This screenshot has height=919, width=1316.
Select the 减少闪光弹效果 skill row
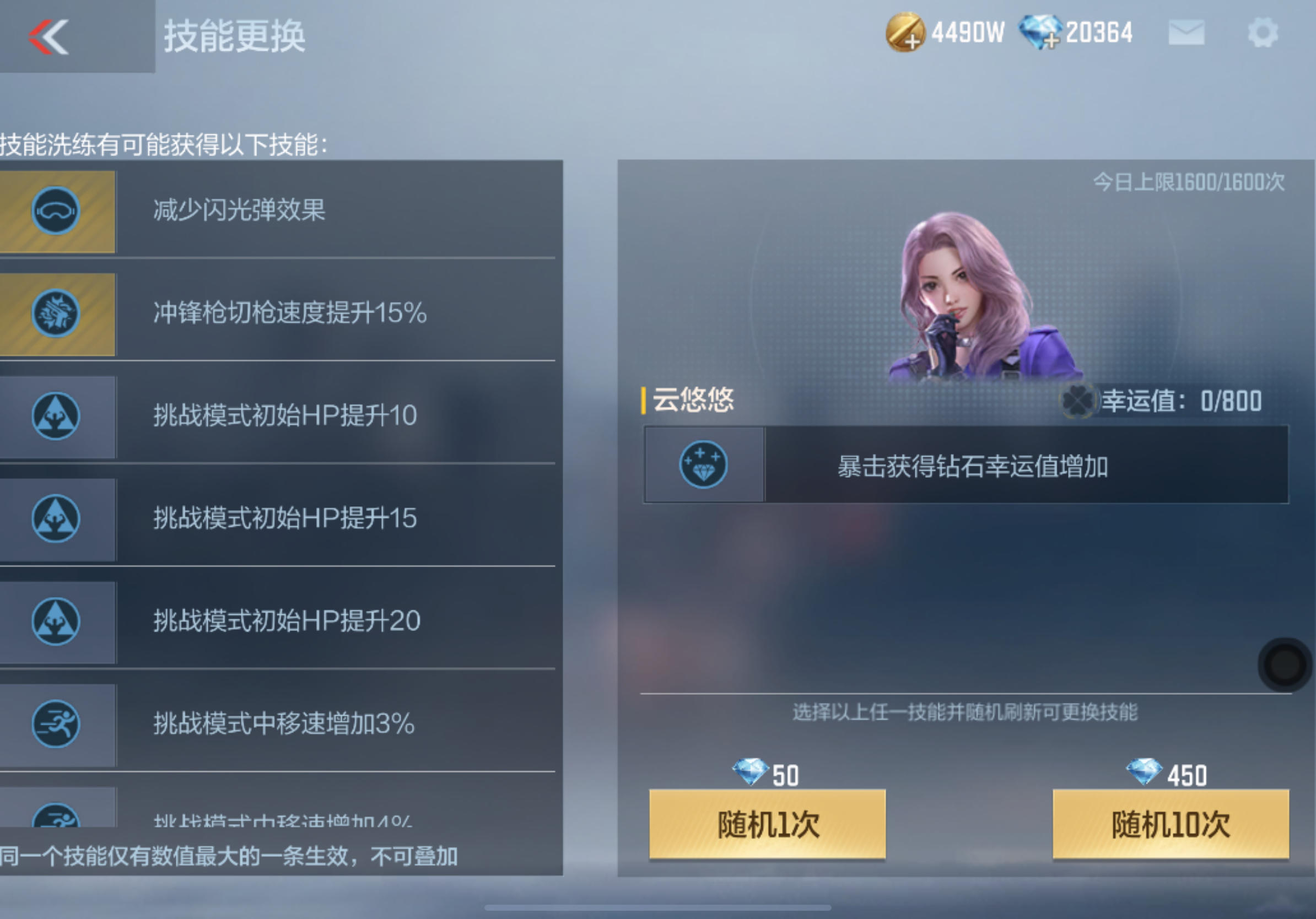(x=277, y=212)
